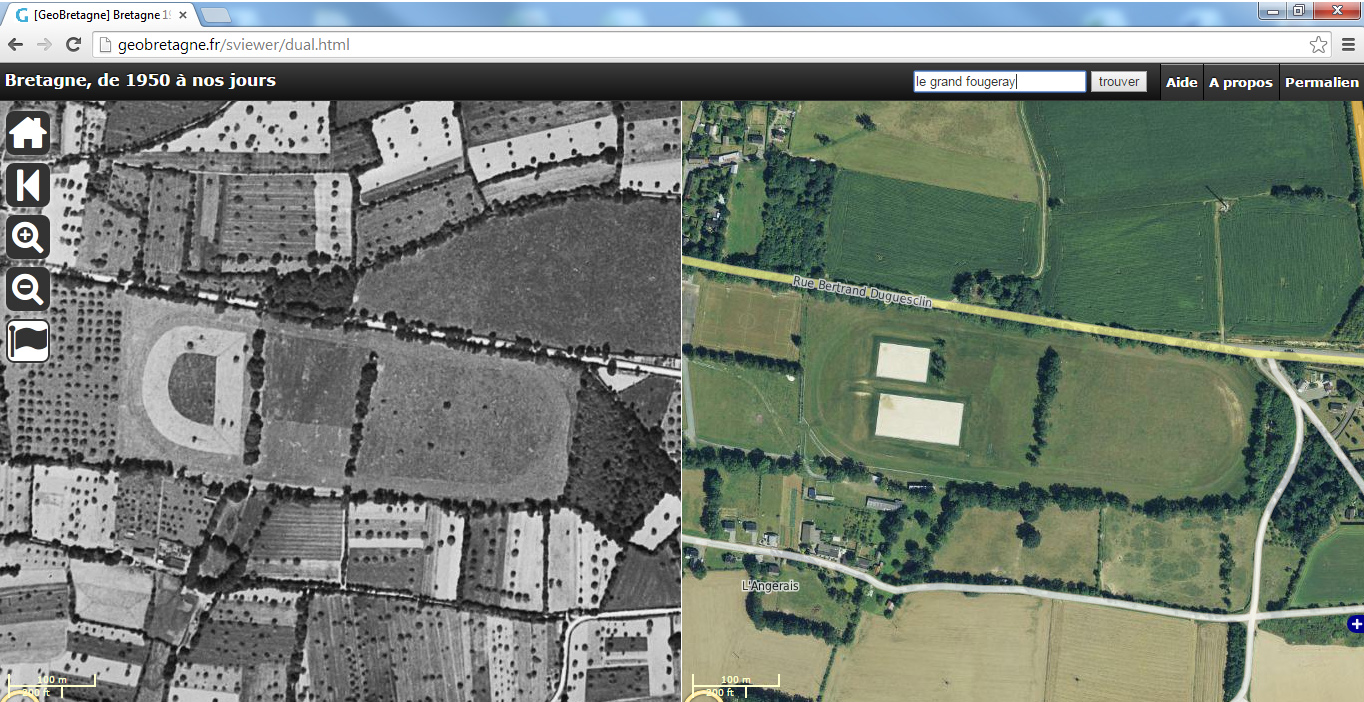Click the blue plus icon at right edge
This screenshot has width=1364, height=702.
click(x=1355, y=624)
